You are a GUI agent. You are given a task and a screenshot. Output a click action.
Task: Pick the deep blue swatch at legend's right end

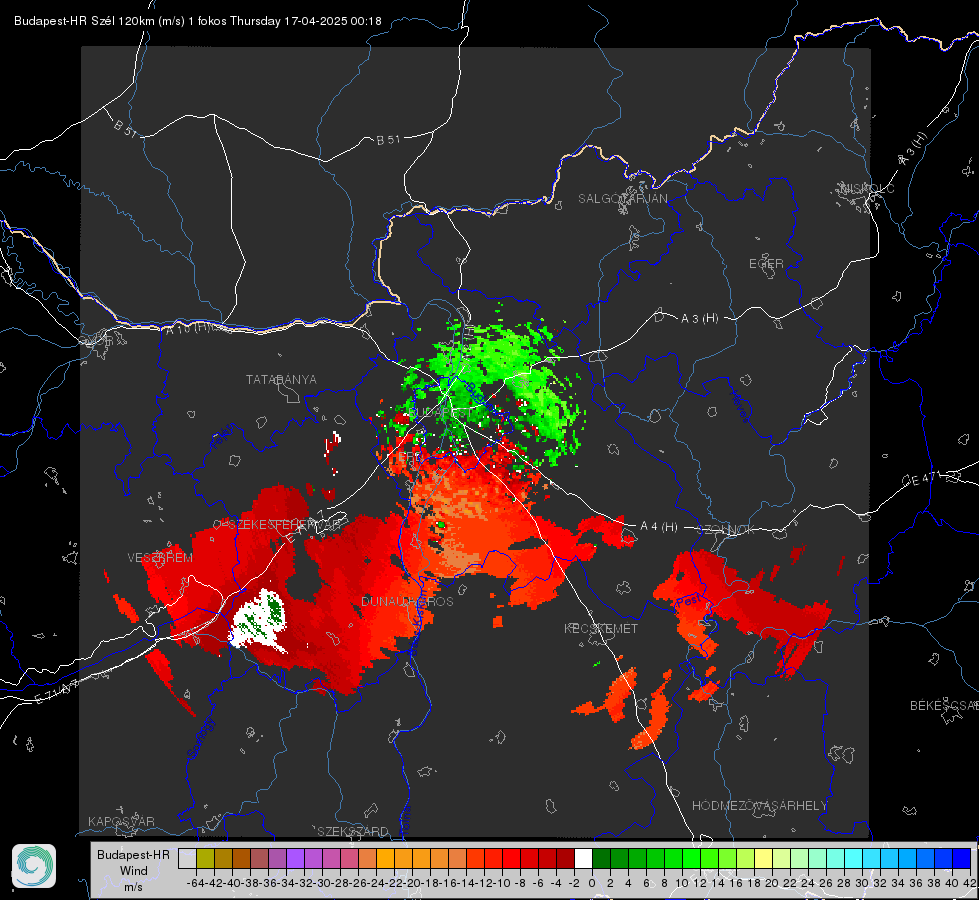point(962,858)
